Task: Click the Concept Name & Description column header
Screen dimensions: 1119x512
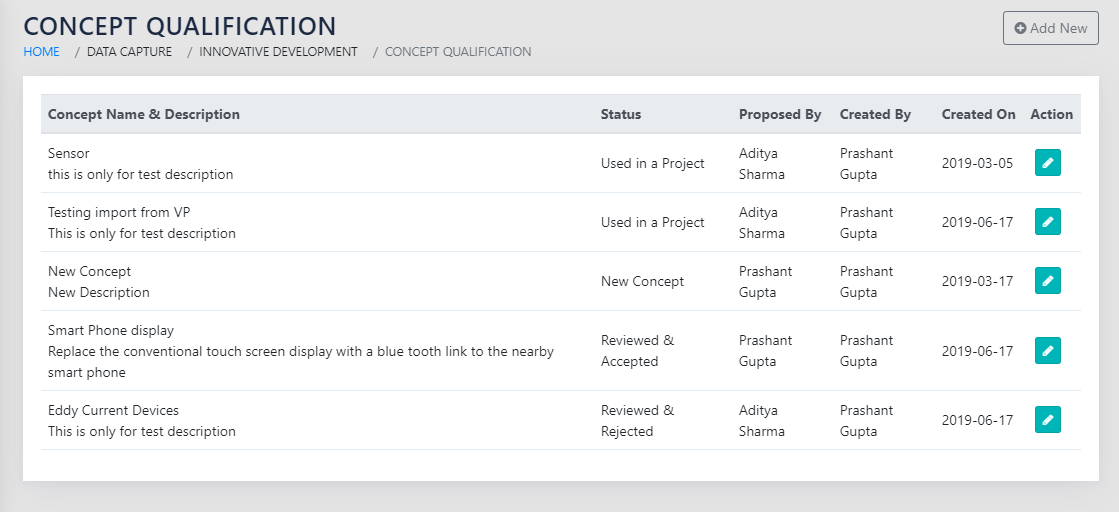Action: point(144,114)
